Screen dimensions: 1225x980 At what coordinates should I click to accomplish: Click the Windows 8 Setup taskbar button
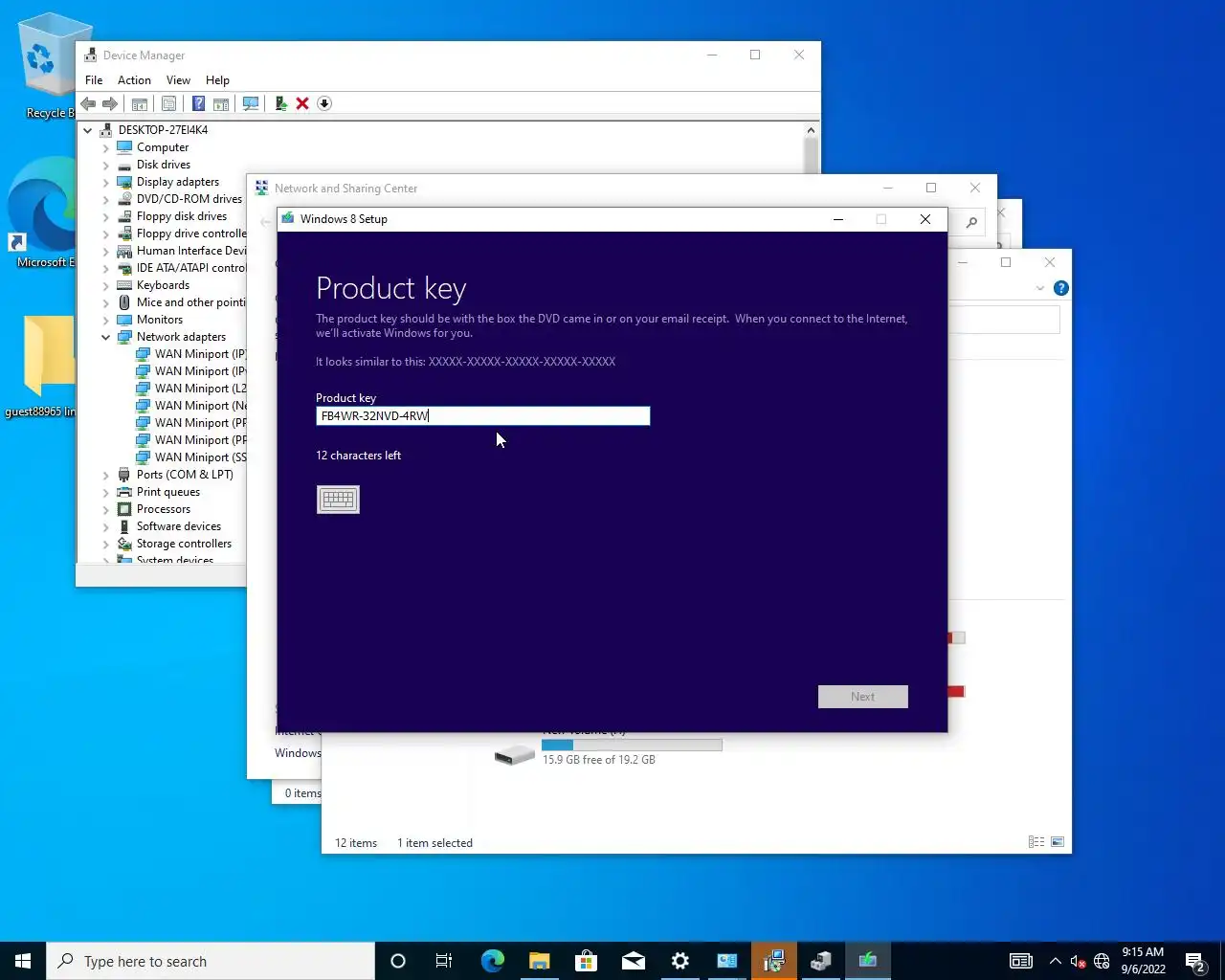867,961
